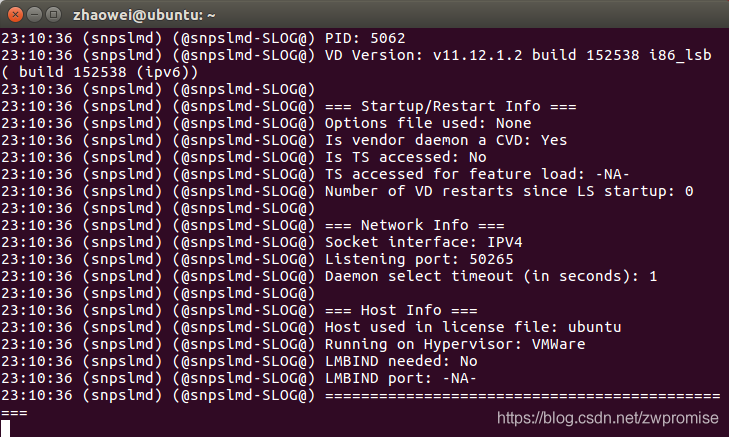This screenshot has height=437, width=729.
Task: Click the LMBIND port: -NA- line
Action: [401, 378]
